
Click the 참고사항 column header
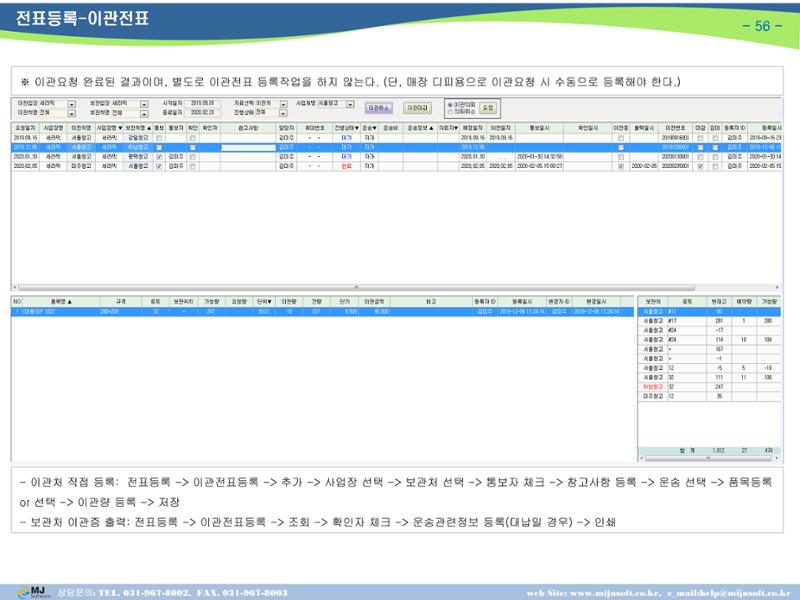click(248, 128)
